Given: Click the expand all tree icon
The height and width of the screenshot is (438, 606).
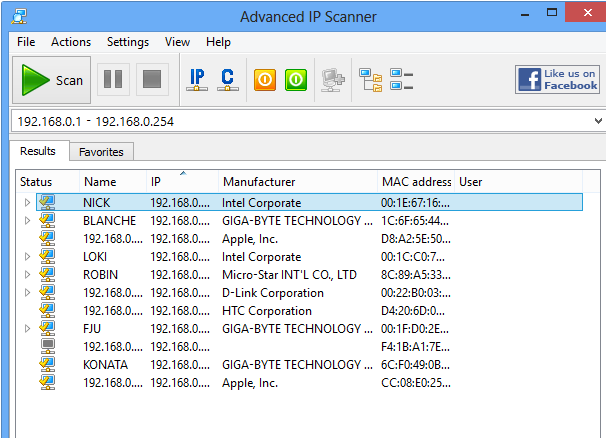Looking at the screenshot, I should (370, 80).
